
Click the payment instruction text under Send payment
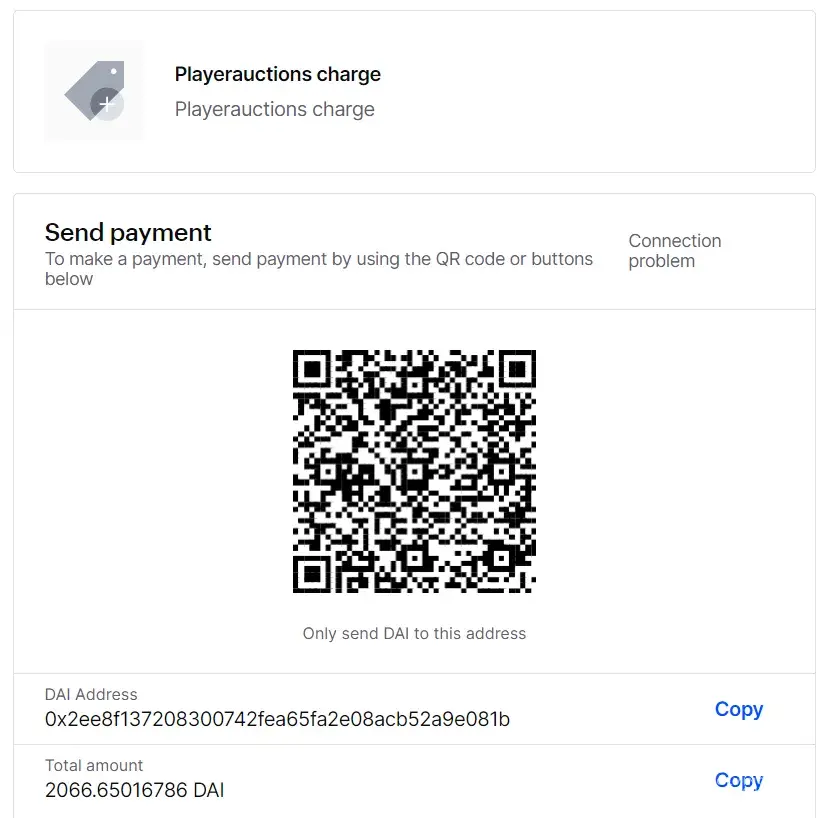[318, 269]
